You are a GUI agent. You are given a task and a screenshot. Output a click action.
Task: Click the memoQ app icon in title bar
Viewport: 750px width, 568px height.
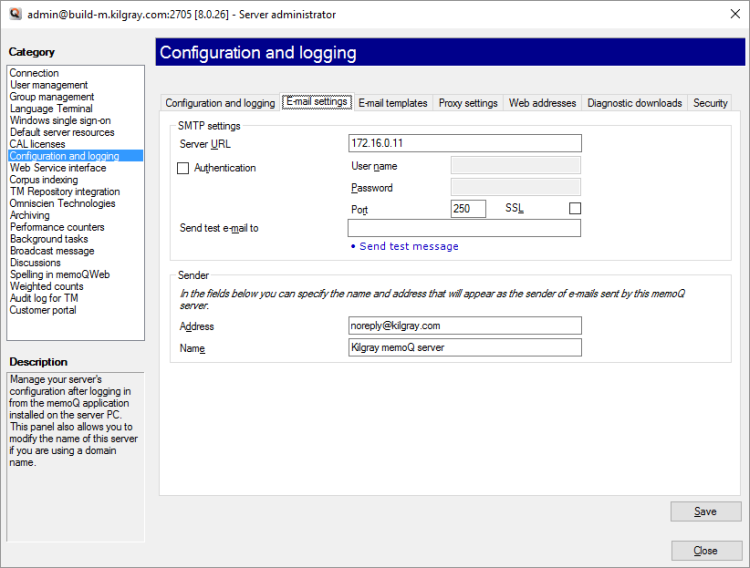coord(14,14)
